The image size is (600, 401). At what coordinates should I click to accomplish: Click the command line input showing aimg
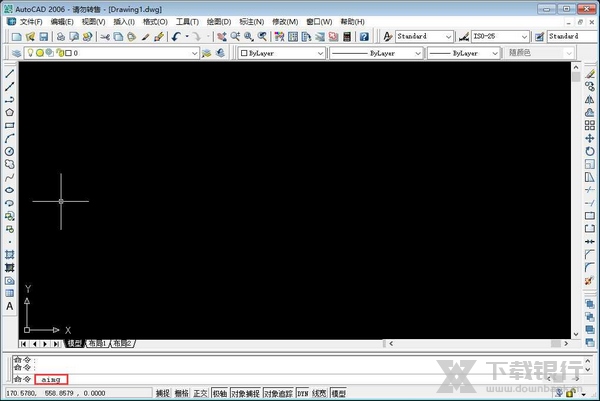[x=53, y=381]
